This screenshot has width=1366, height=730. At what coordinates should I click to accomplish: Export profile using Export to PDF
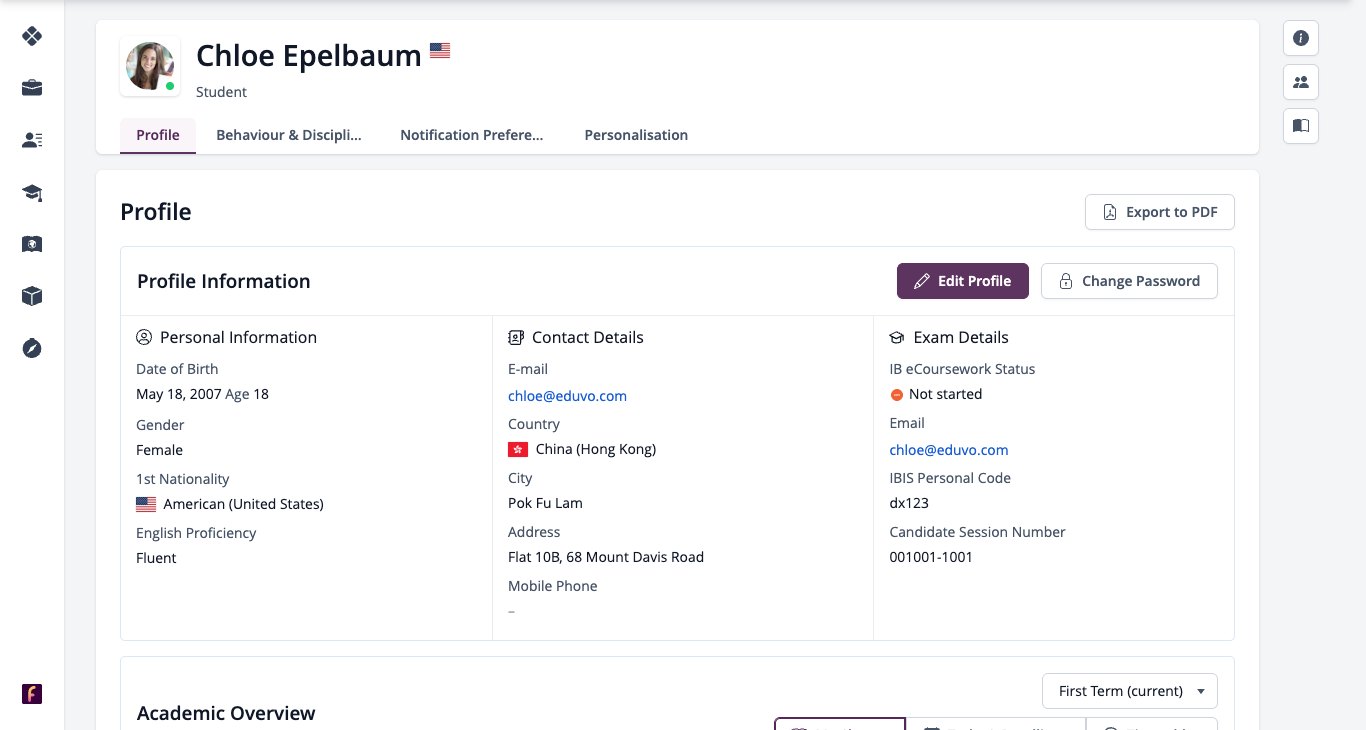[1160, 212]
